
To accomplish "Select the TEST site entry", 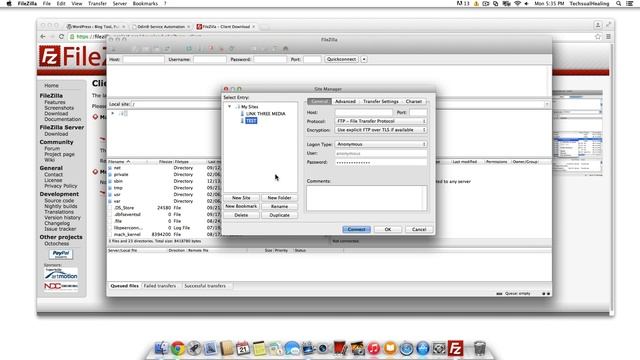I will [251, 121].
